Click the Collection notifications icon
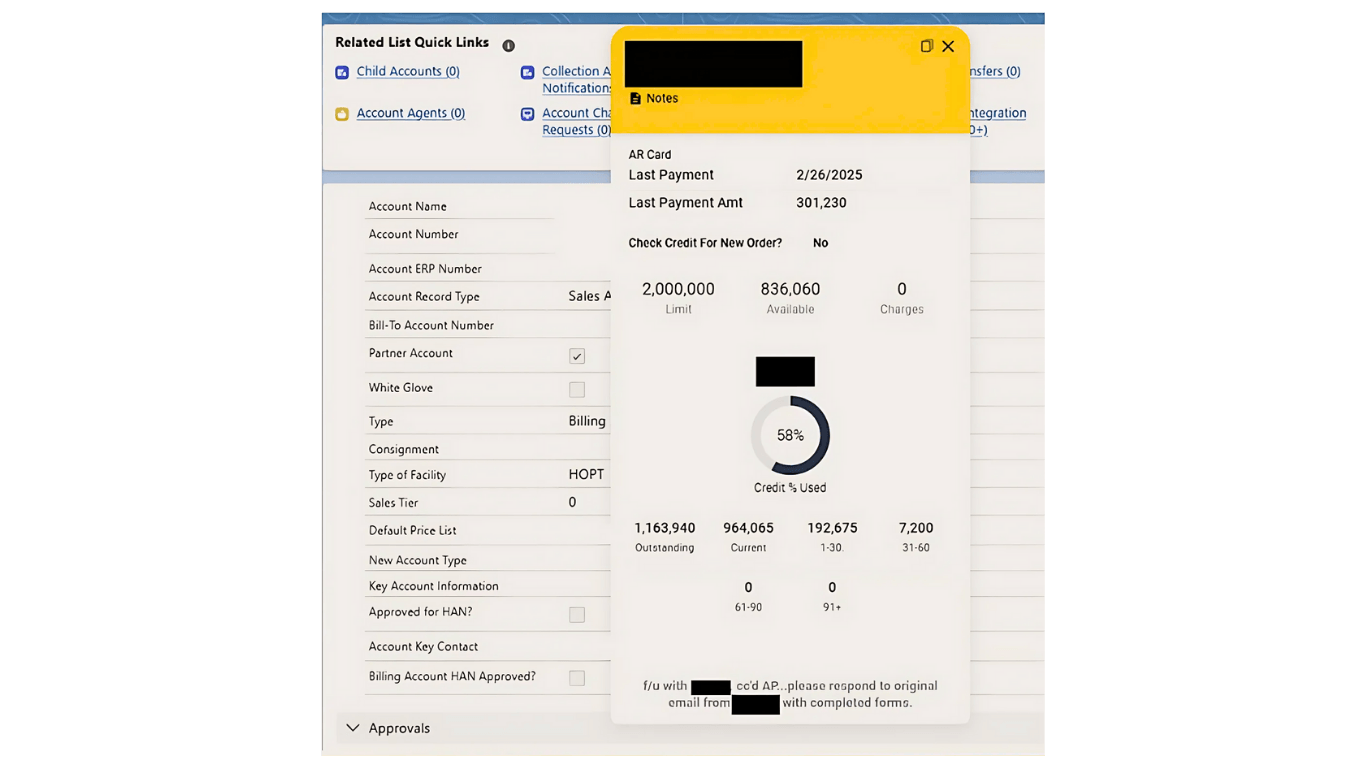The image size is (1366, 768). tap(527, 72)
